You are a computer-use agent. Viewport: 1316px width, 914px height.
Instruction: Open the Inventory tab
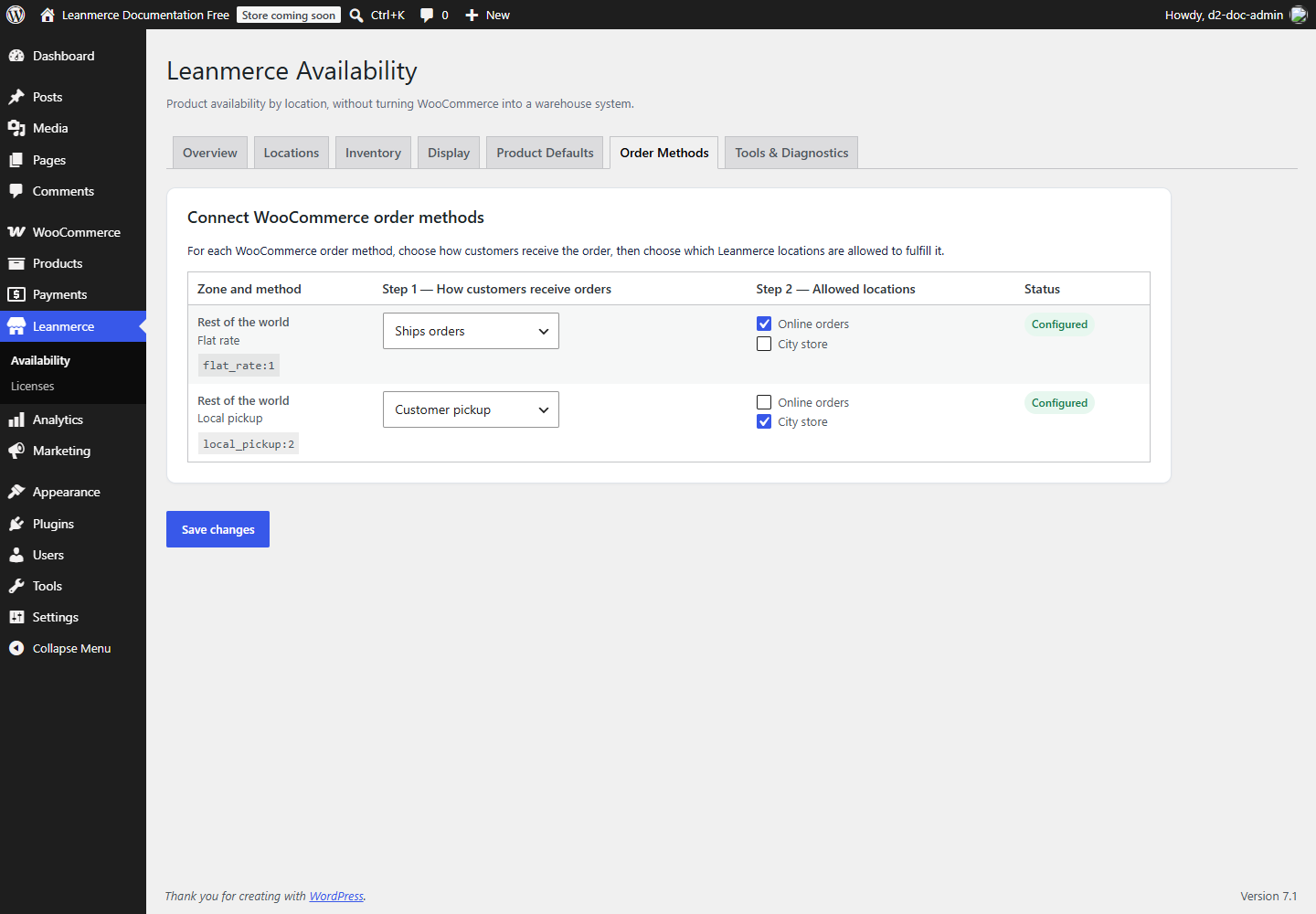373,153
